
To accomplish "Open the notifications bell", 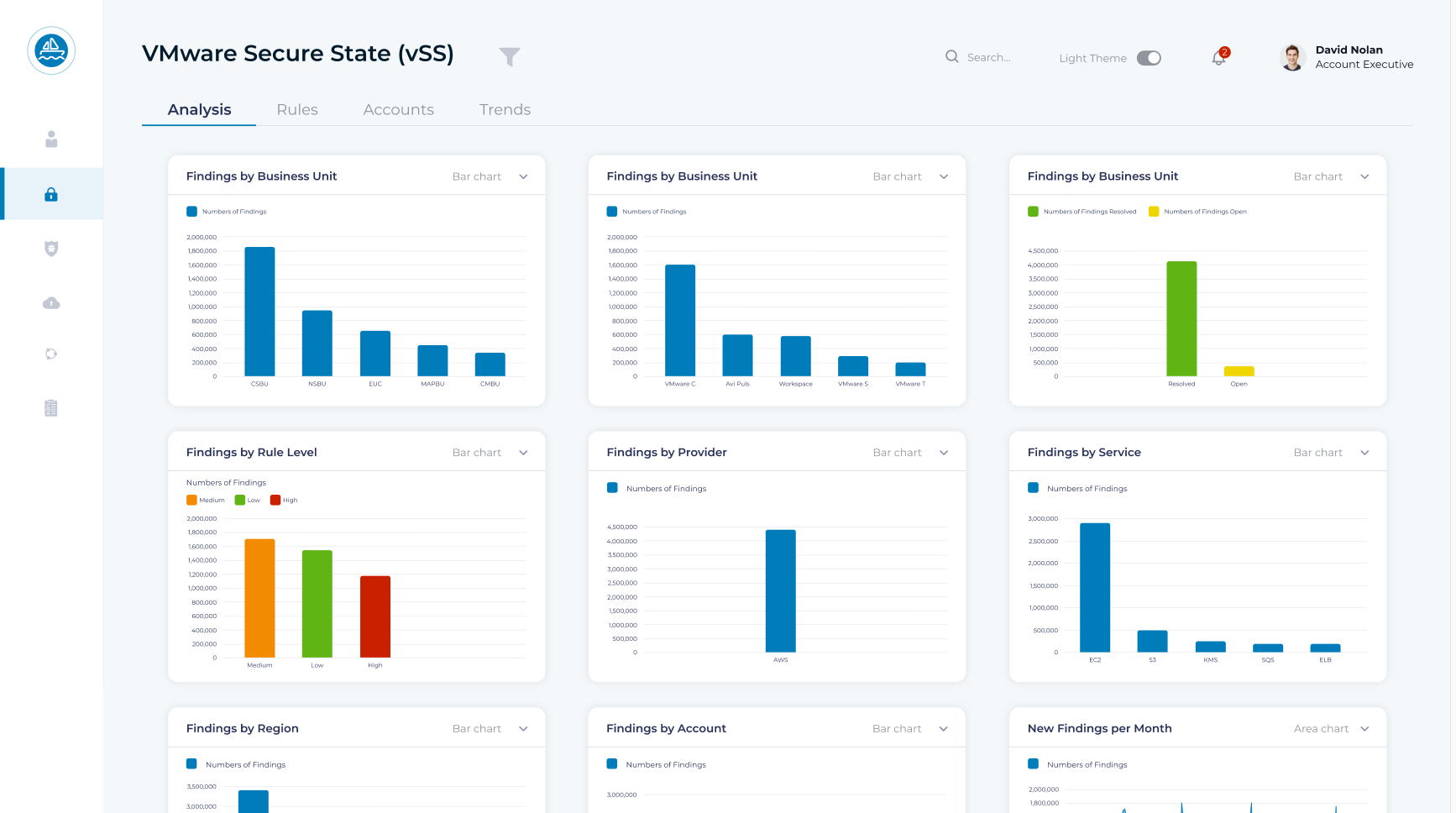I will coord(1218,58).
